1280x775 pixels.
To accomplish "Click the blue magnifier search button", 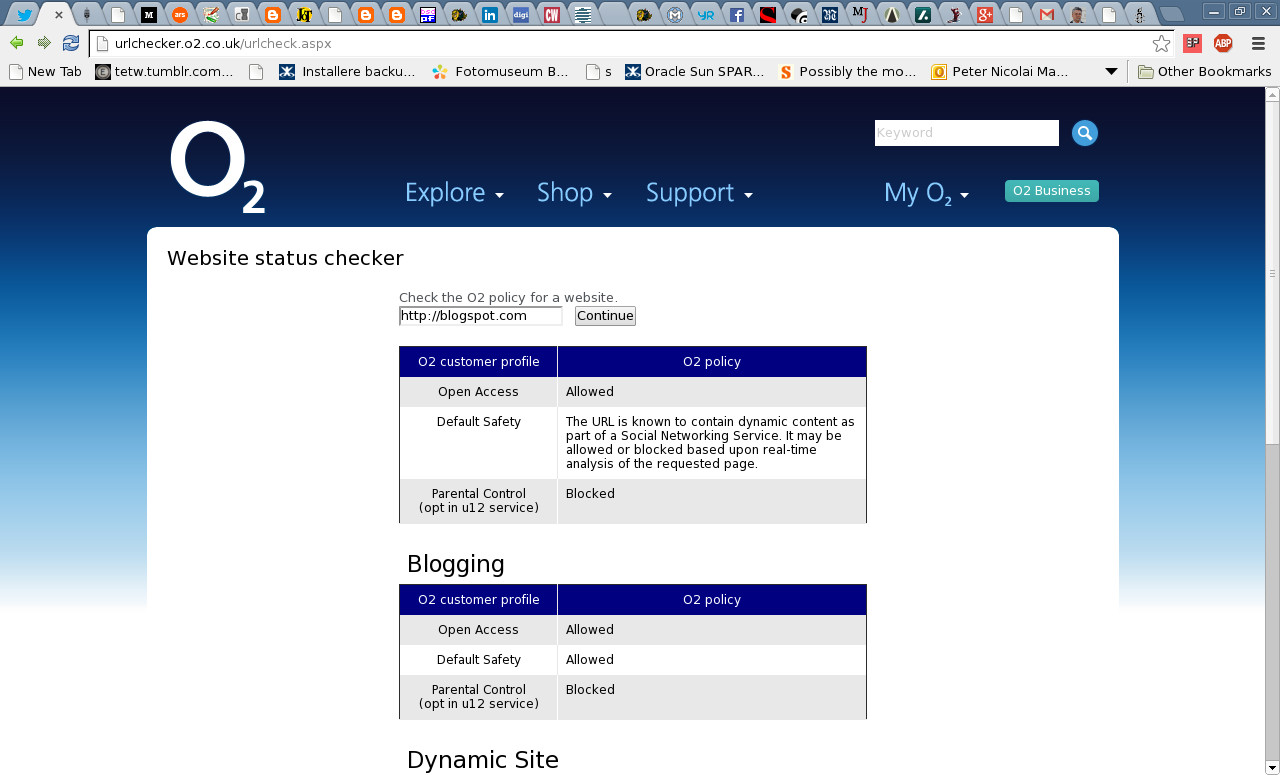I will pyautogui.click(x=1085, y=133).
